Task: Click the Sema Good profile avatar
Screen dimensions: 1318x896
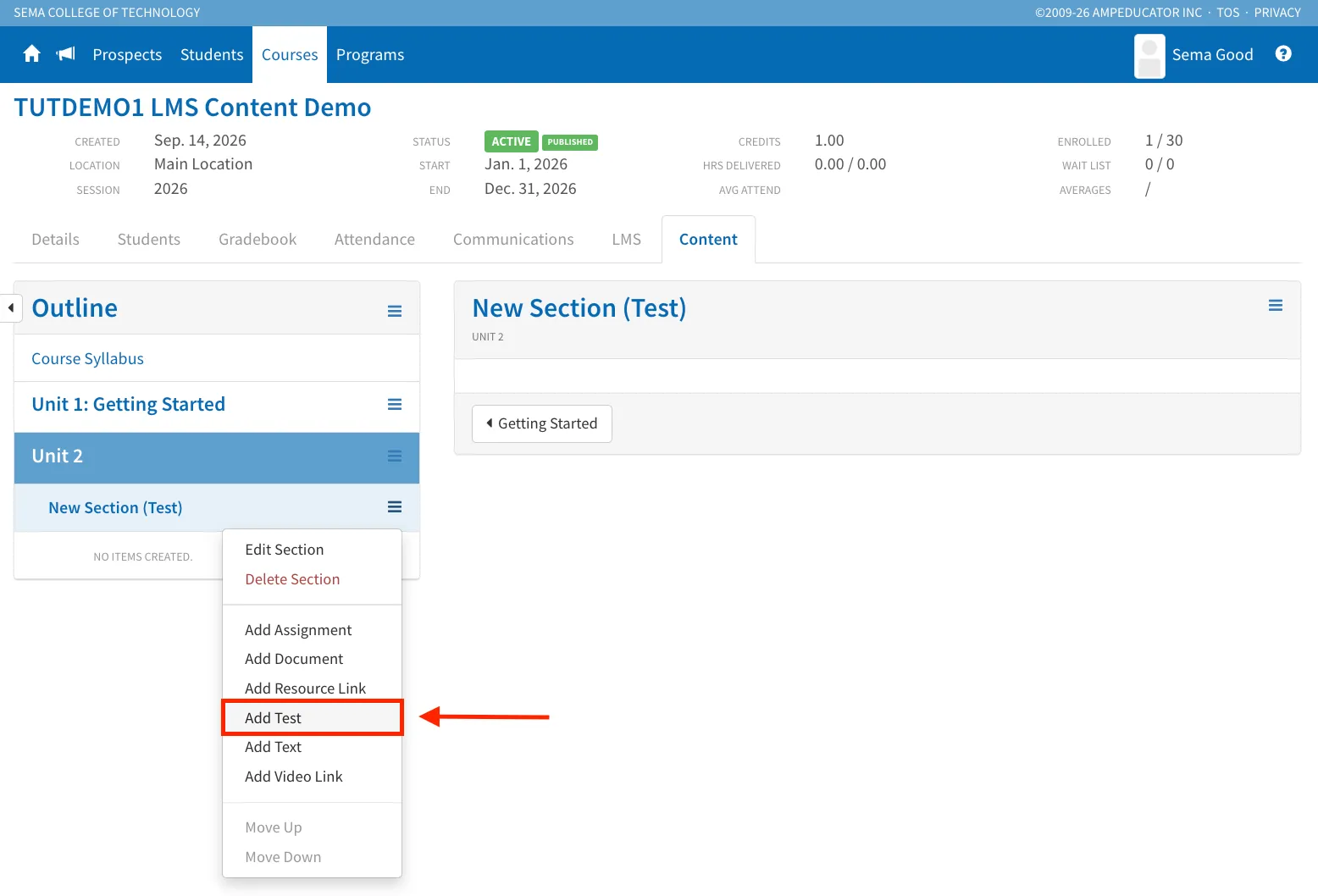Action: click(1149, 56)
